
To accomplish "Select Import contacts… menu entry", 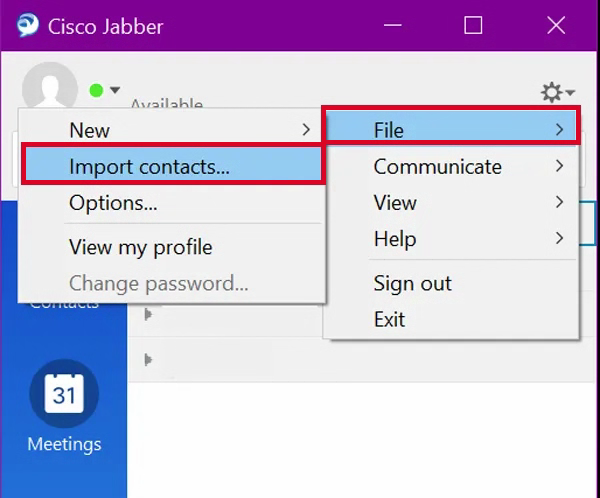I will pyautogui.click(x=172, y=167).
